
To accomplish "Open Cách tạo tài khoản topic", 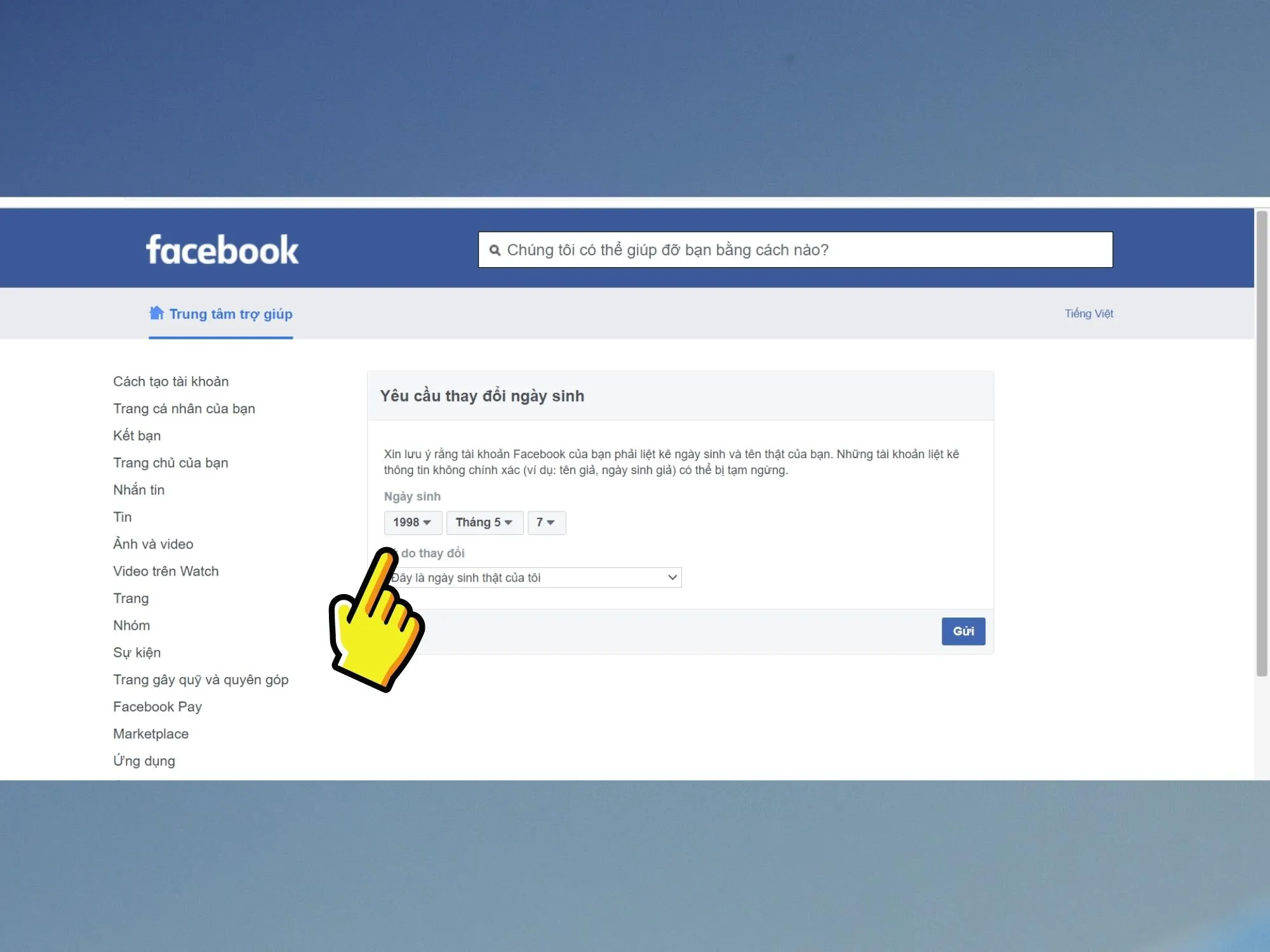I will coord(171,381).
